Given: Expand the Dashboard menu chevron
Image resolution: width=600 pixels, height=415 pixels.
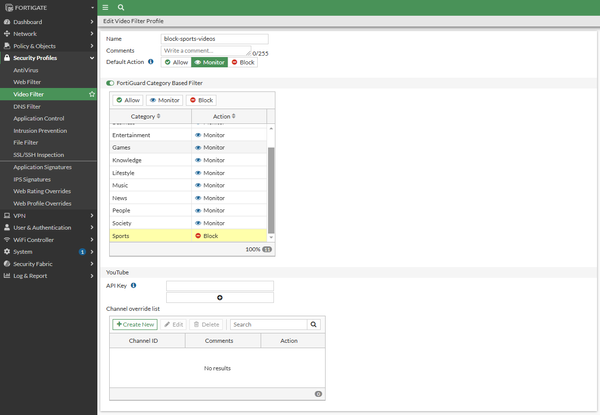Looking at the screenshot, I should coord(92,22).
